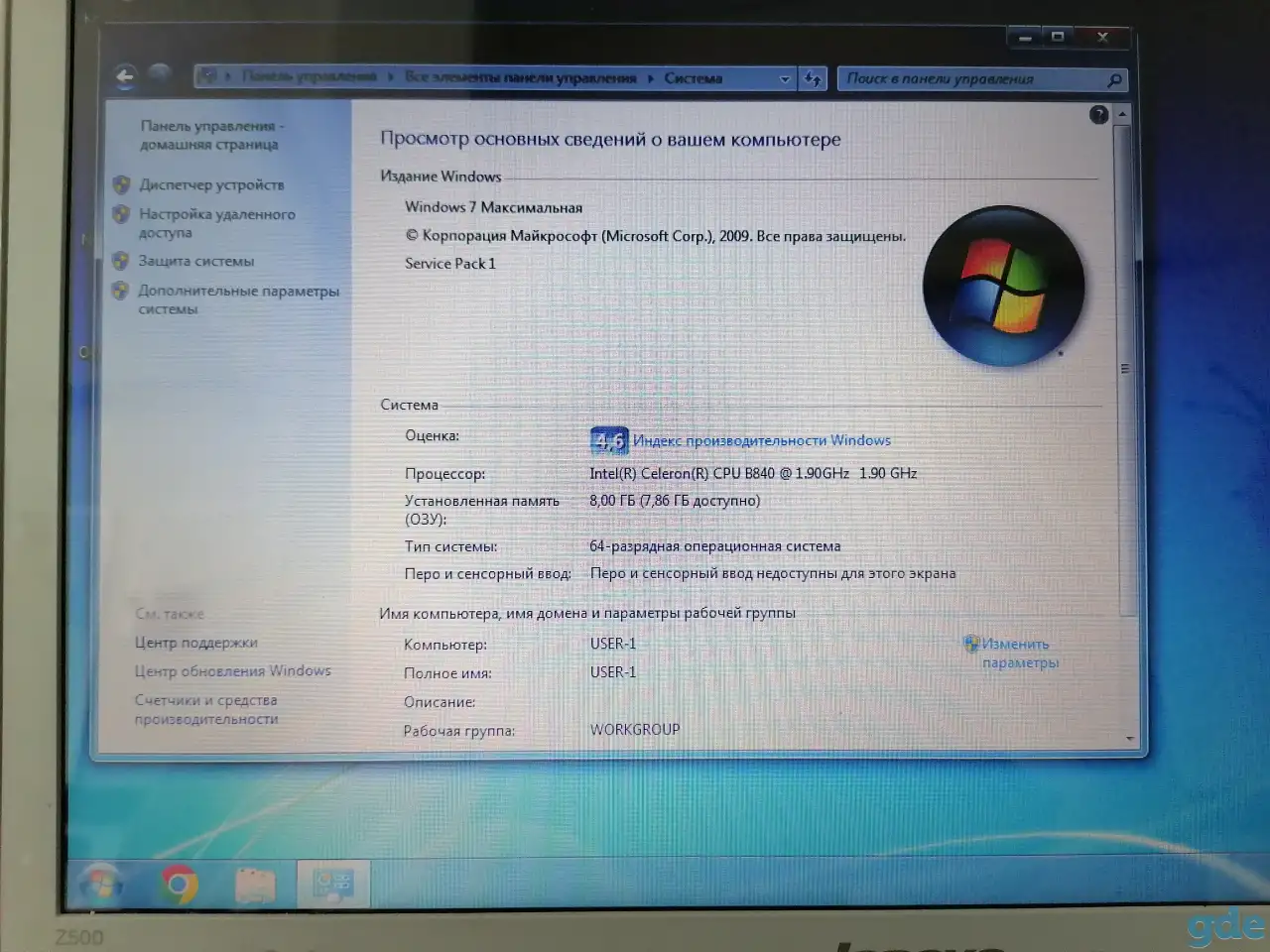The image size is (1270, 952).
Task: Click the vertical scrollbar thumb
Action: coord(1124,369)
